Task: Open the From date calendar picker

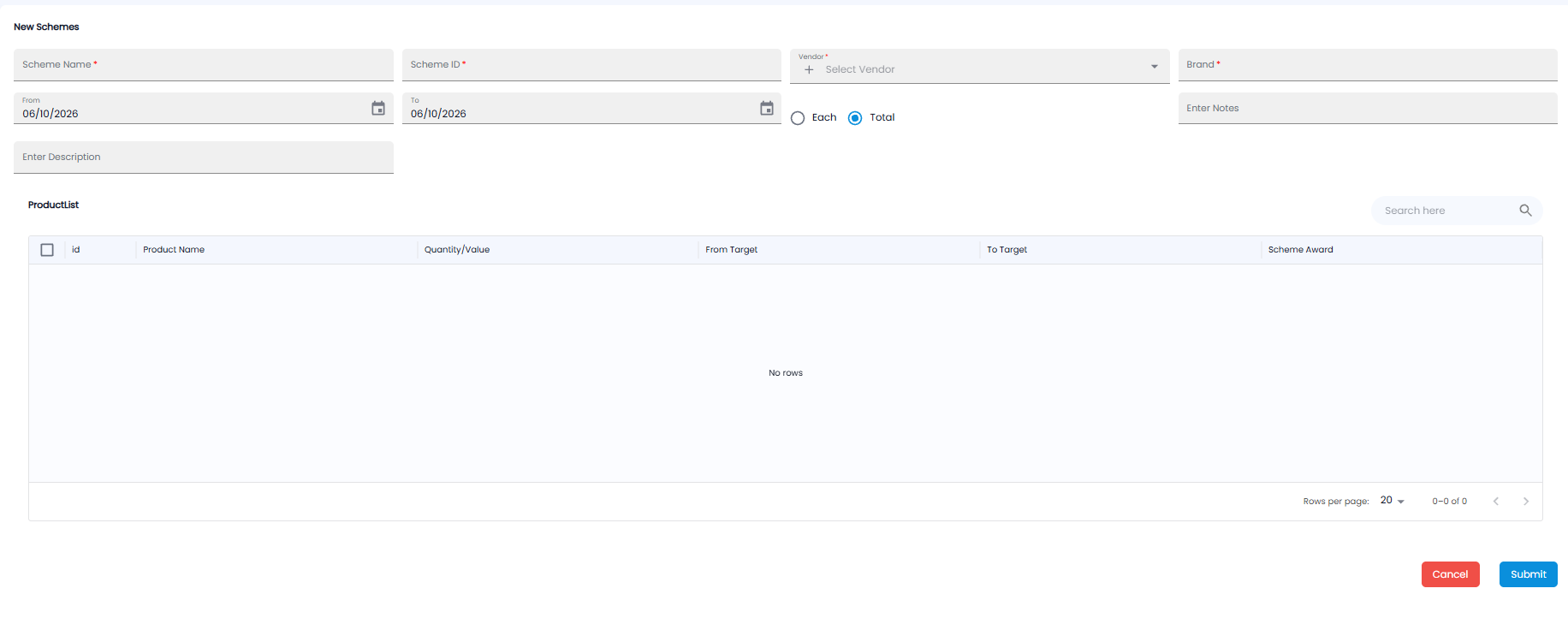Action: (378, 109)
